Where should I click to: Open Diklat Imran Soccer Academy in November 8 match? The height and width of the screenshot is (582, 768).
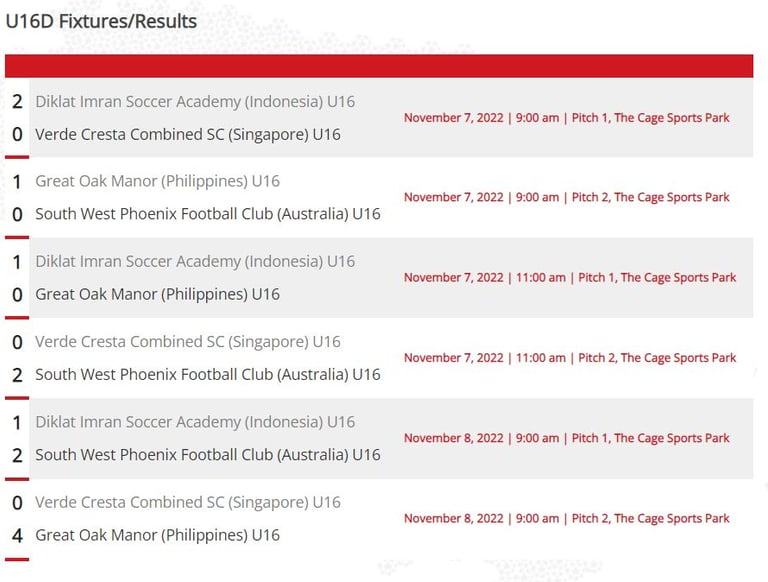point(195,422)
